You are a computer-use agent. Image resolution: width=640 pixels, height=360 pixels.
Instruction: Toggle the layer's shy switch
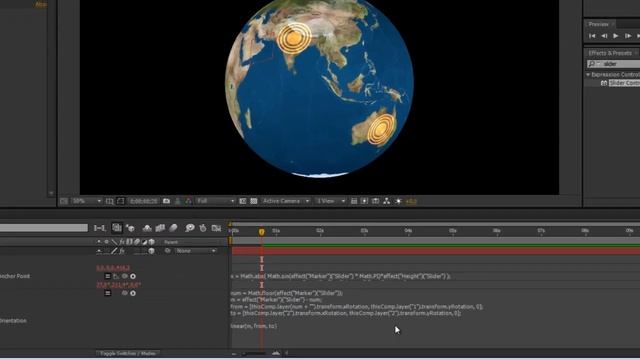[x=99, y=251]
